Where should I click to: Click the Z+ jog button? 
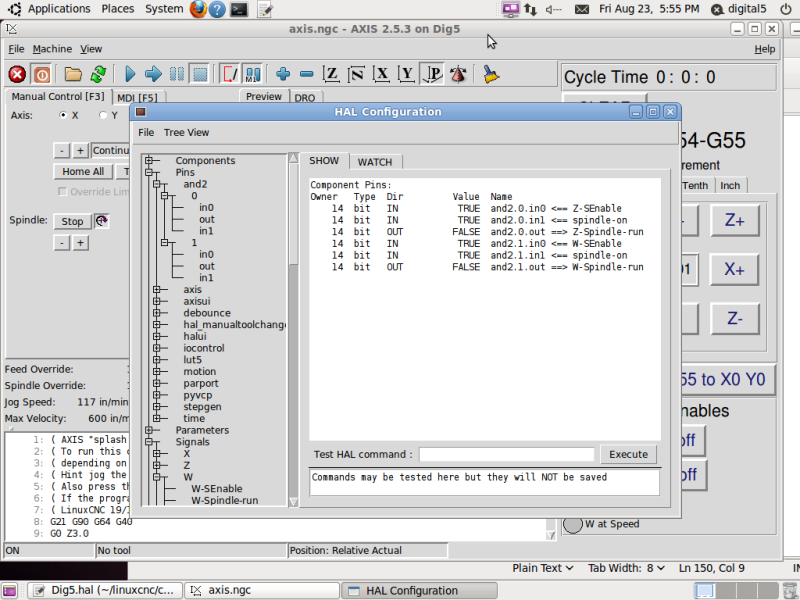tap(734, 220)
